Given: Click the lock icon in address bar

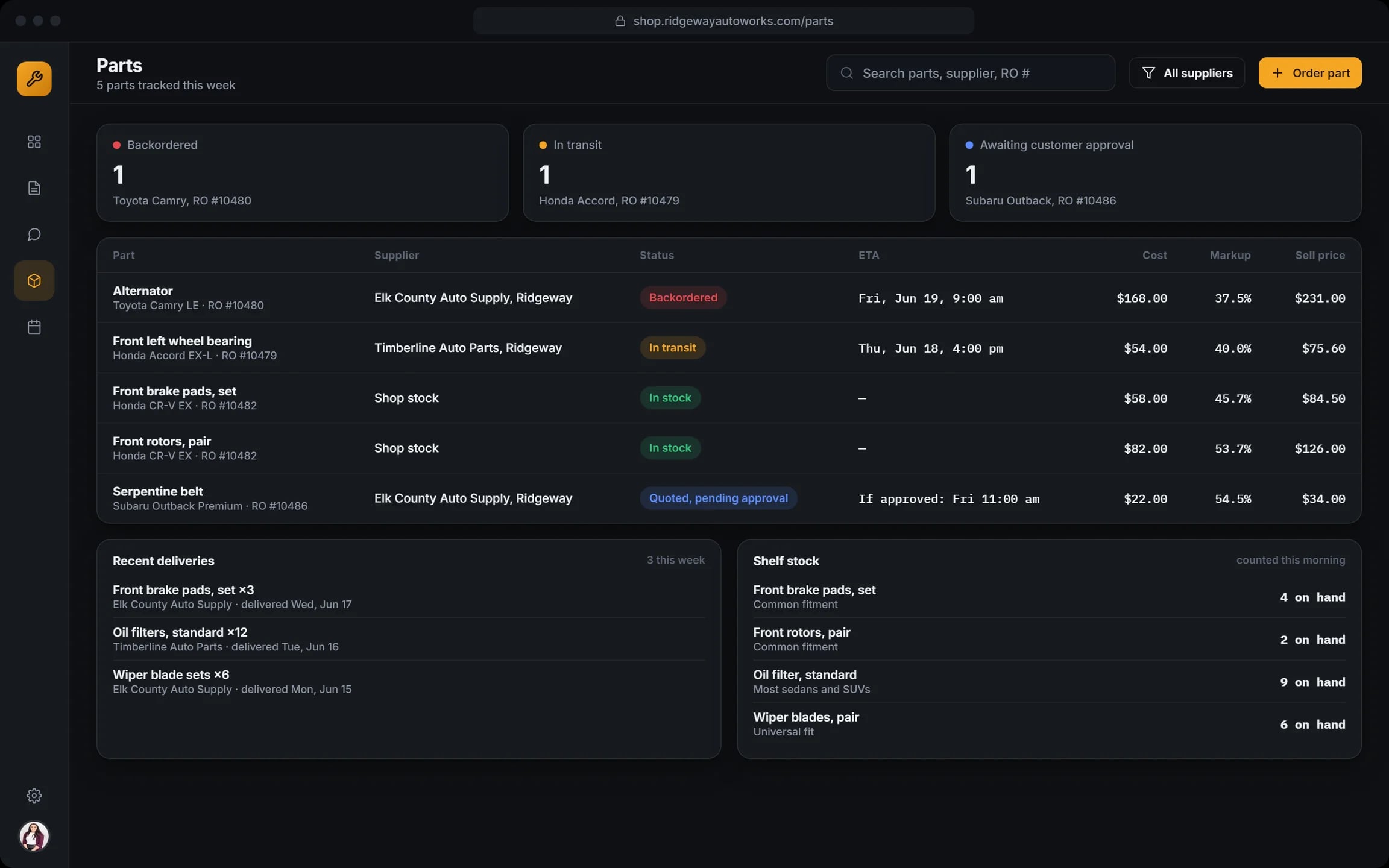Looking at the screenshot, I should [620, 21].
